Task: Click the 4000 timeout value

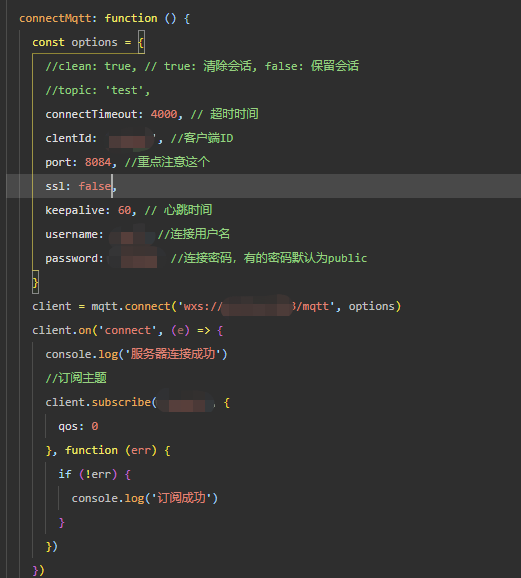Action: 164,114
